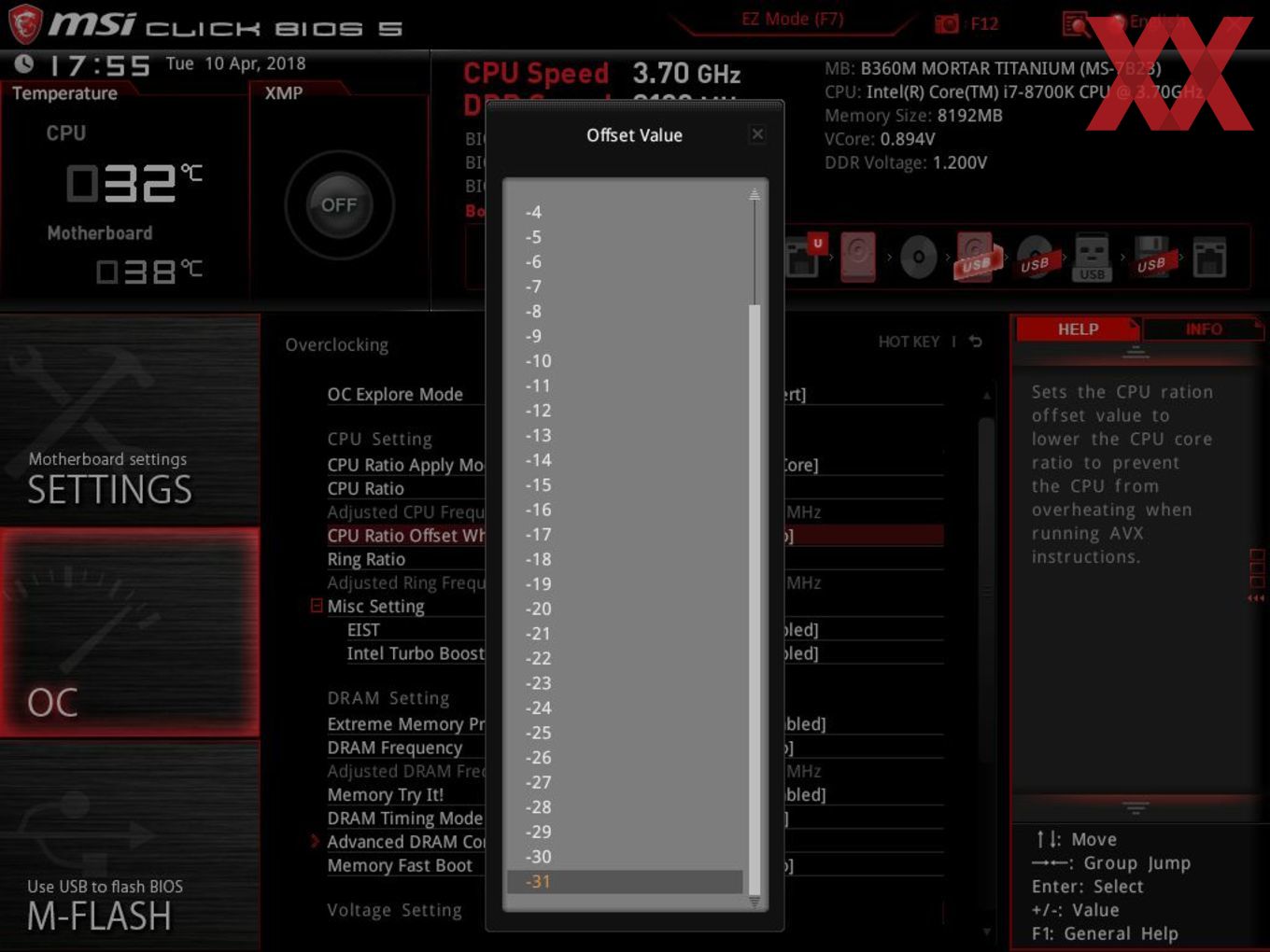Select the CD/DVD disc boot device icon
This screenshot has height=952, width=1270.
(x=919, y=258)
